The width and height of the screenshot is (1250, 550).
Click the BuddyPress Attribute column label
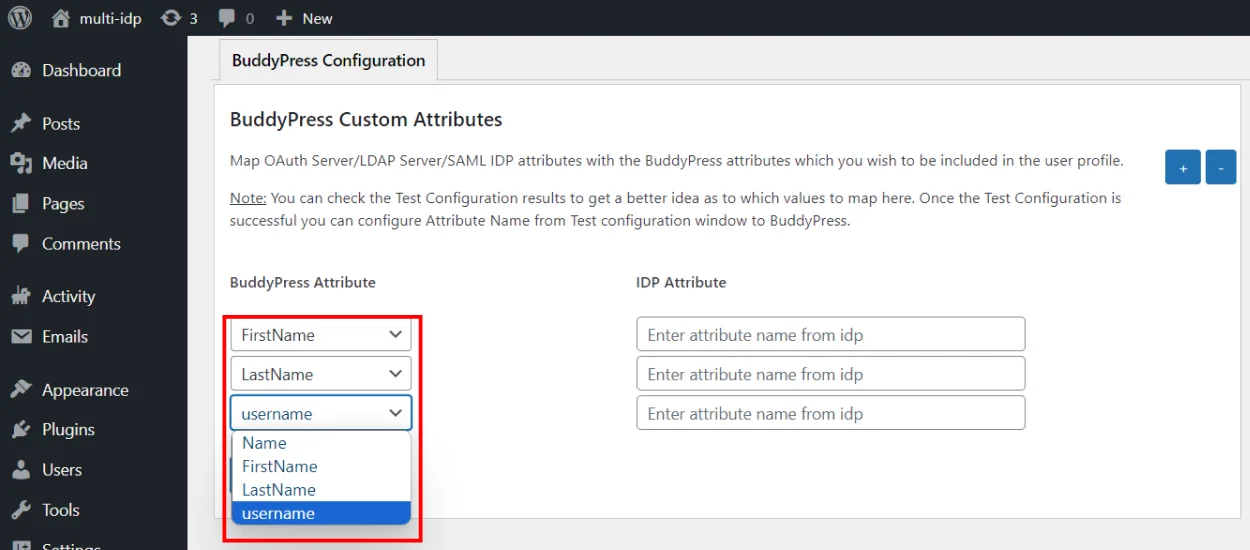(303, 282)
